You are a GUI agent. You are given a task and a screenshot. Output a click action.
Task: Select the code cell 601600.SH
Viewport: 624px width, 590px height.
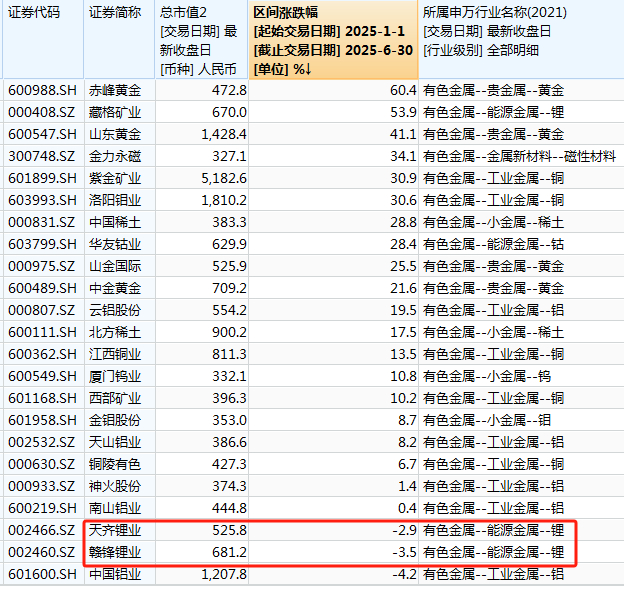(x=42, y=574)
